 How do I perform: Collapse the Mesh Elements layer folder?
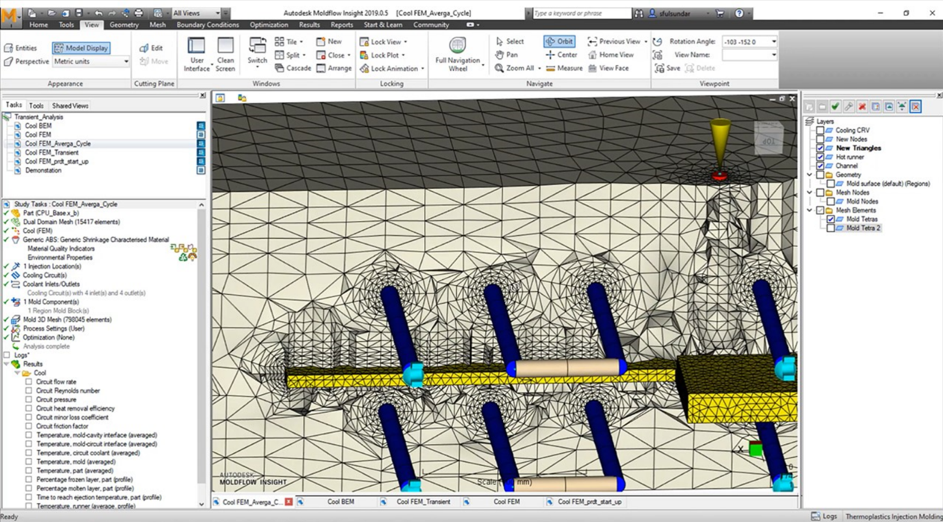809,210
